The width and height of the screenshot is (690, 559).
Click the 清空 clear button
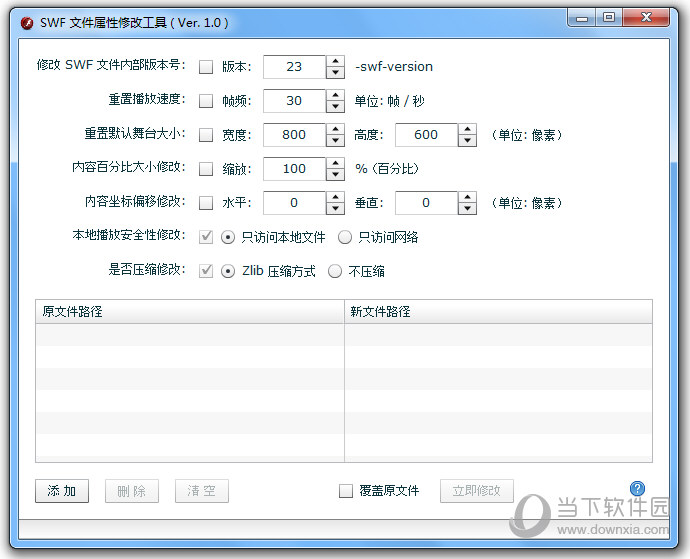click(x=202, y=491)
